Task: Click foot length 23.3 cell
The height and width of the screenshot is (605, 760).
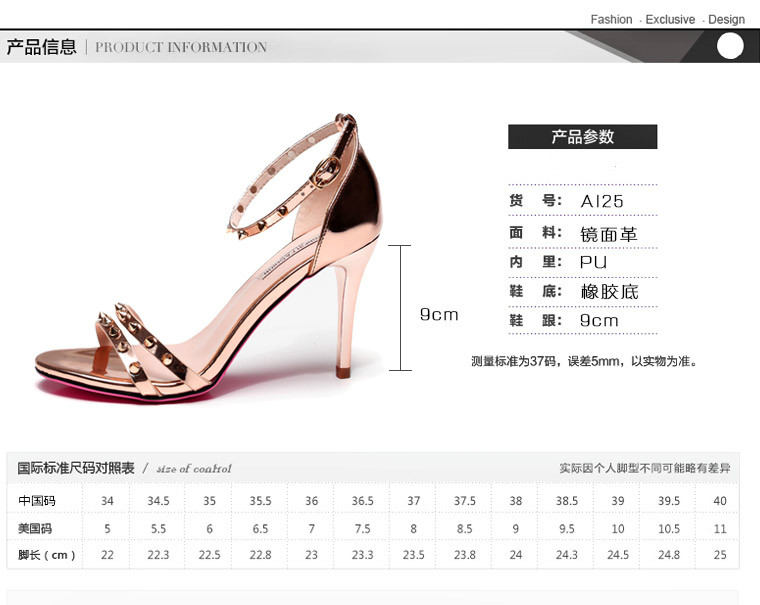Action: (363, 555)
